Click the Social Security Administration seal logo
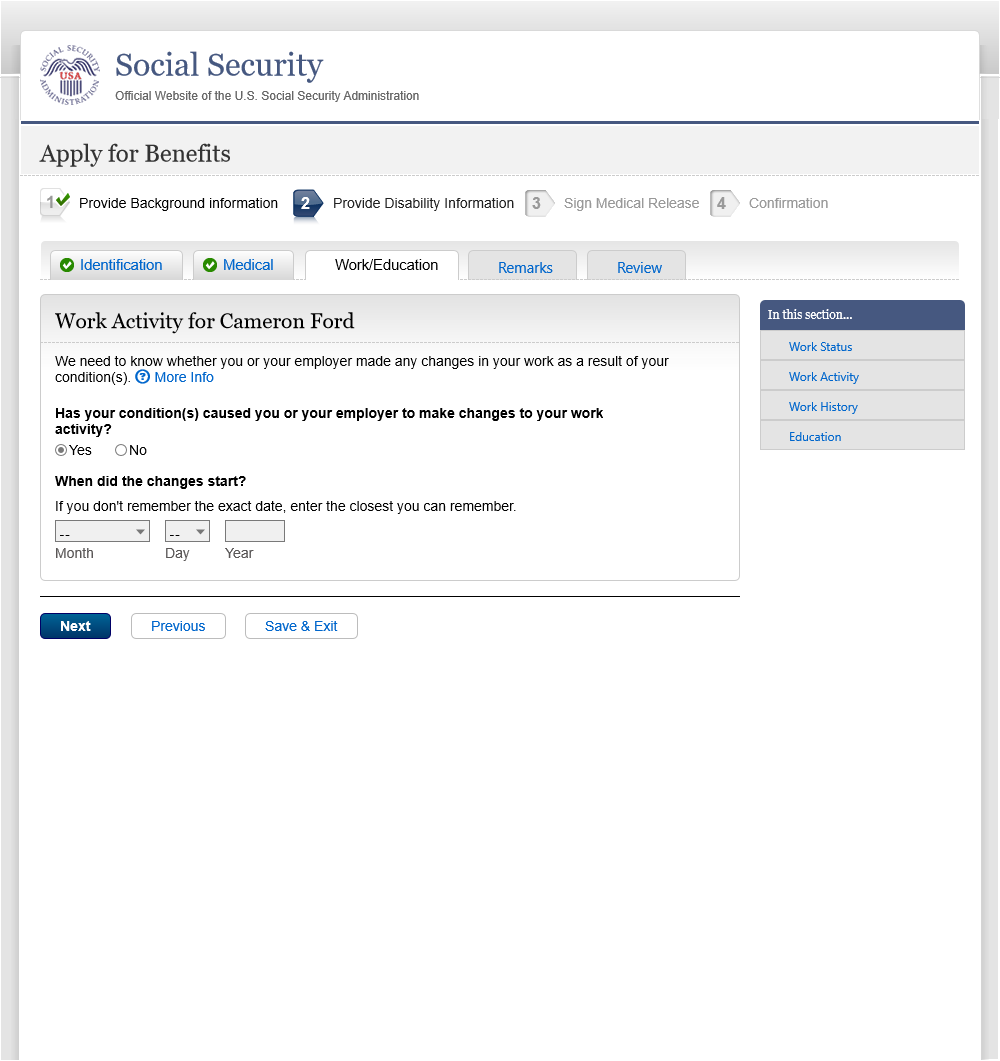Image resolution: width=1000 pixels, height=1061 pixels. click(x=70, y=76)
